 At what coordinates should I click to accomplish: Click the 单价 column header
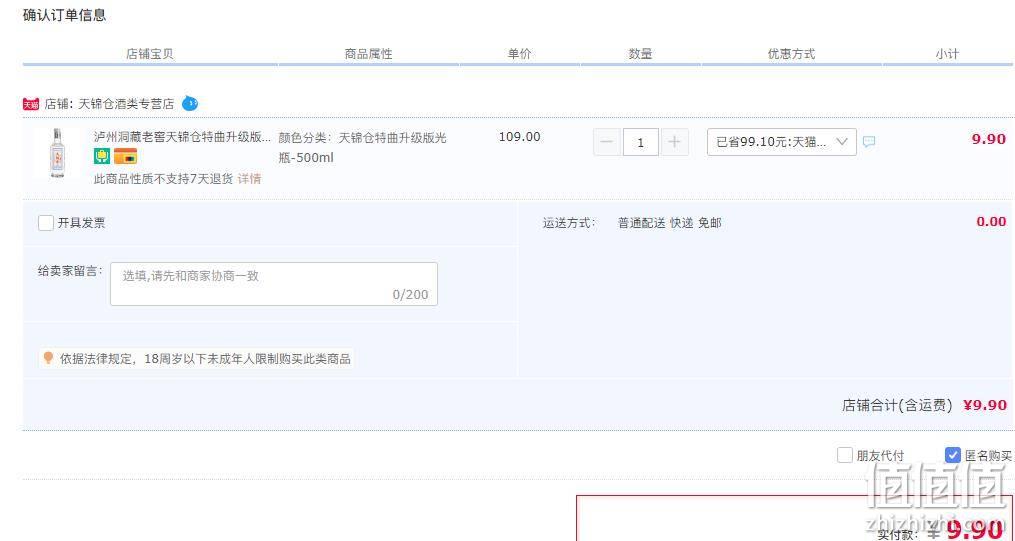click(x=519, y=54)
